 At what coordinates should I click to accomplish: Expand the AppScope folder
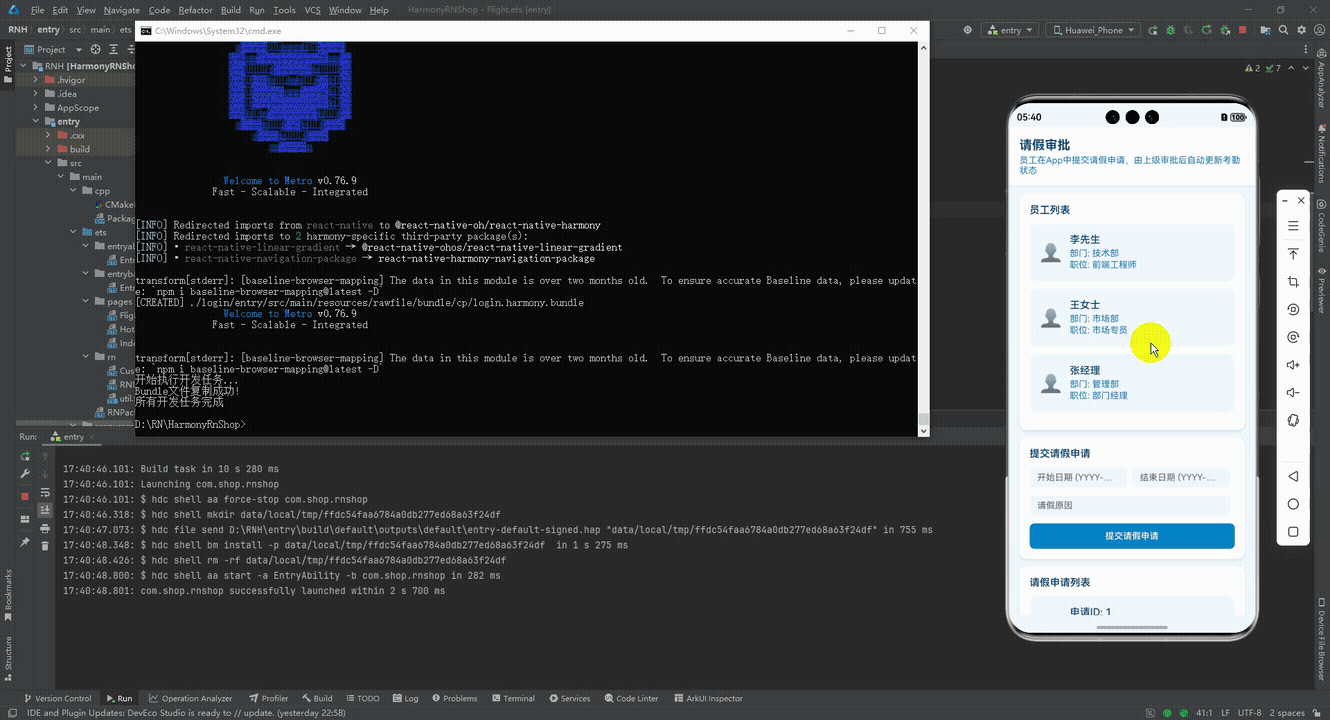point(35,107)
